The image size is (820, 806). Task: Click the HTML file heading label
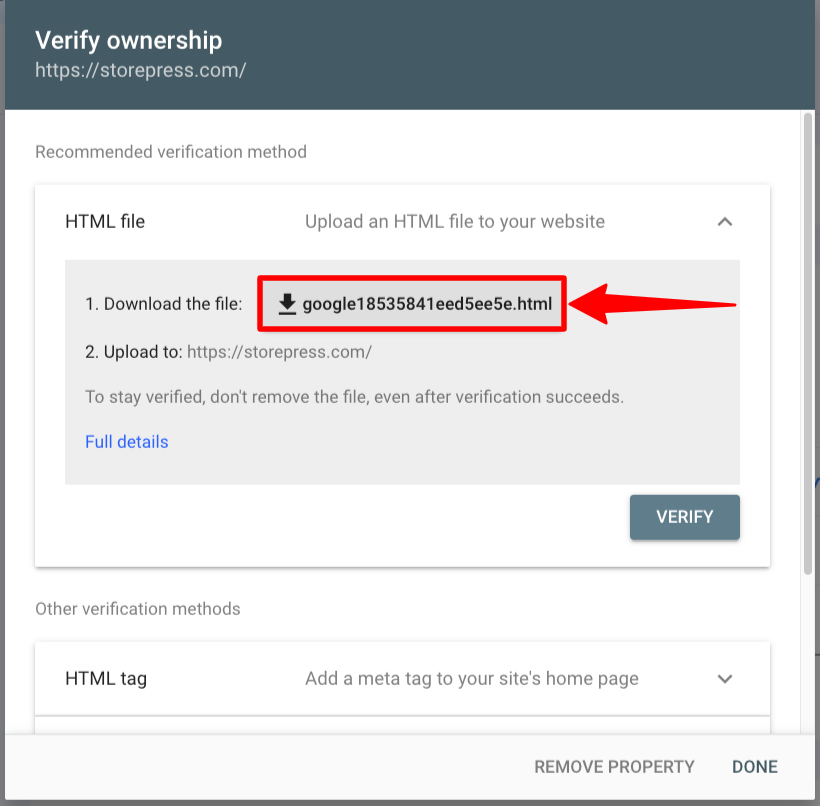105,222
